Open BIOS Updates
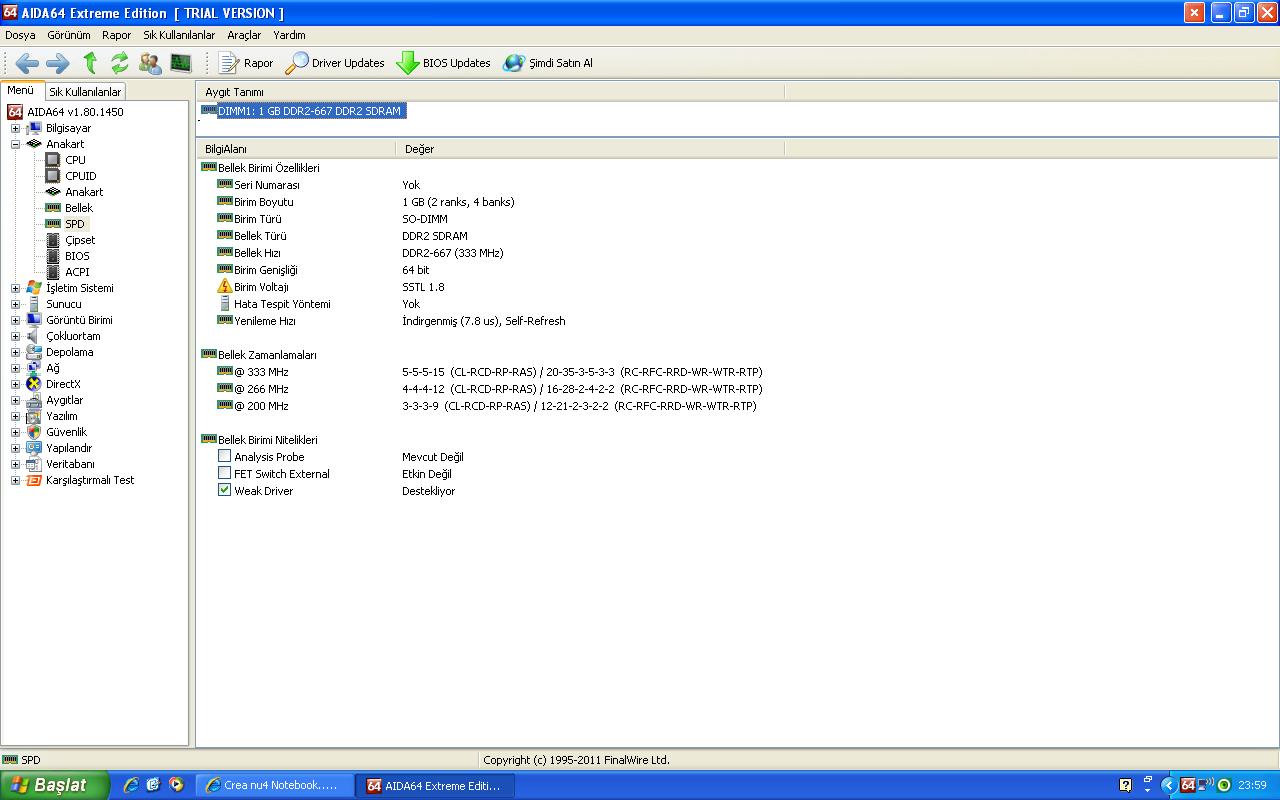1280x800 pixels. pos(443,63)
